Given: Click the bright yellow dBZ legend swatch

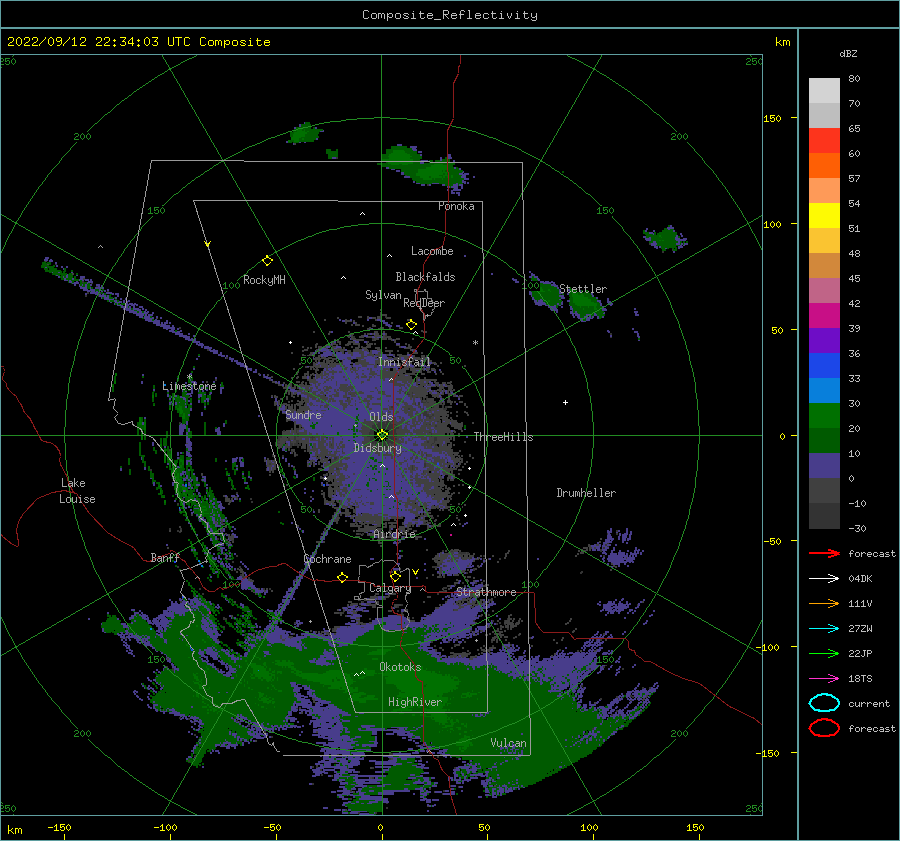Looking at the screenshot, I should (x=824, y=215).
